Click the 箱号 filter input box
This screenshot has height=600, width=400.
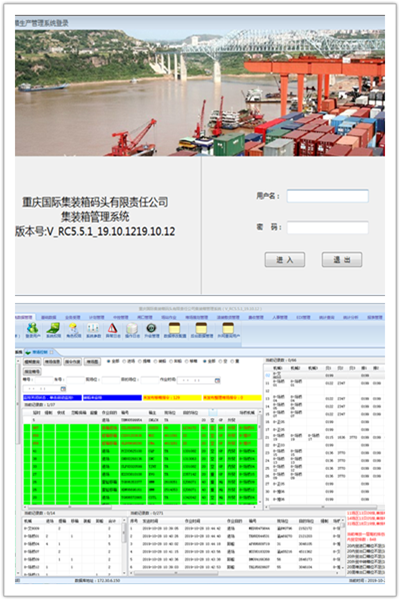coord(43,380)
